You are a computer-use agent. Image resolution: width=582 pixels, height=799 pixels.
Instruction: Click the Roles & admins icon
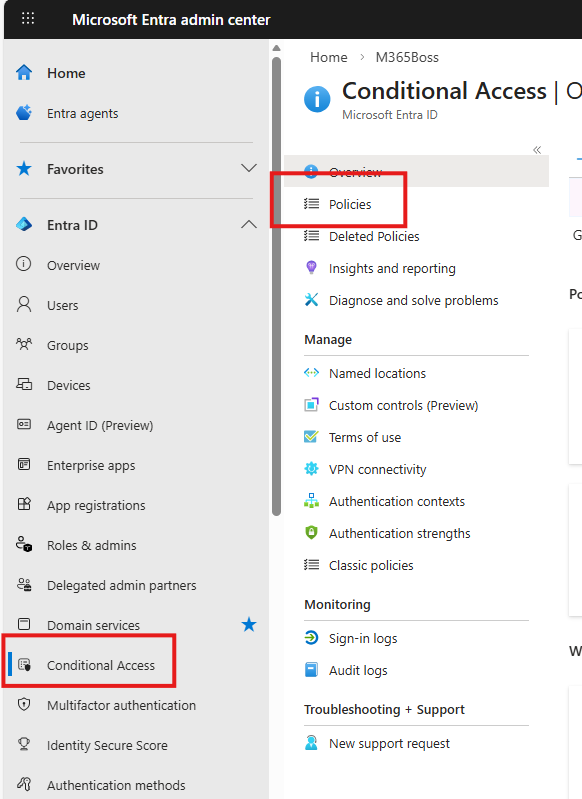coord(24,544)
